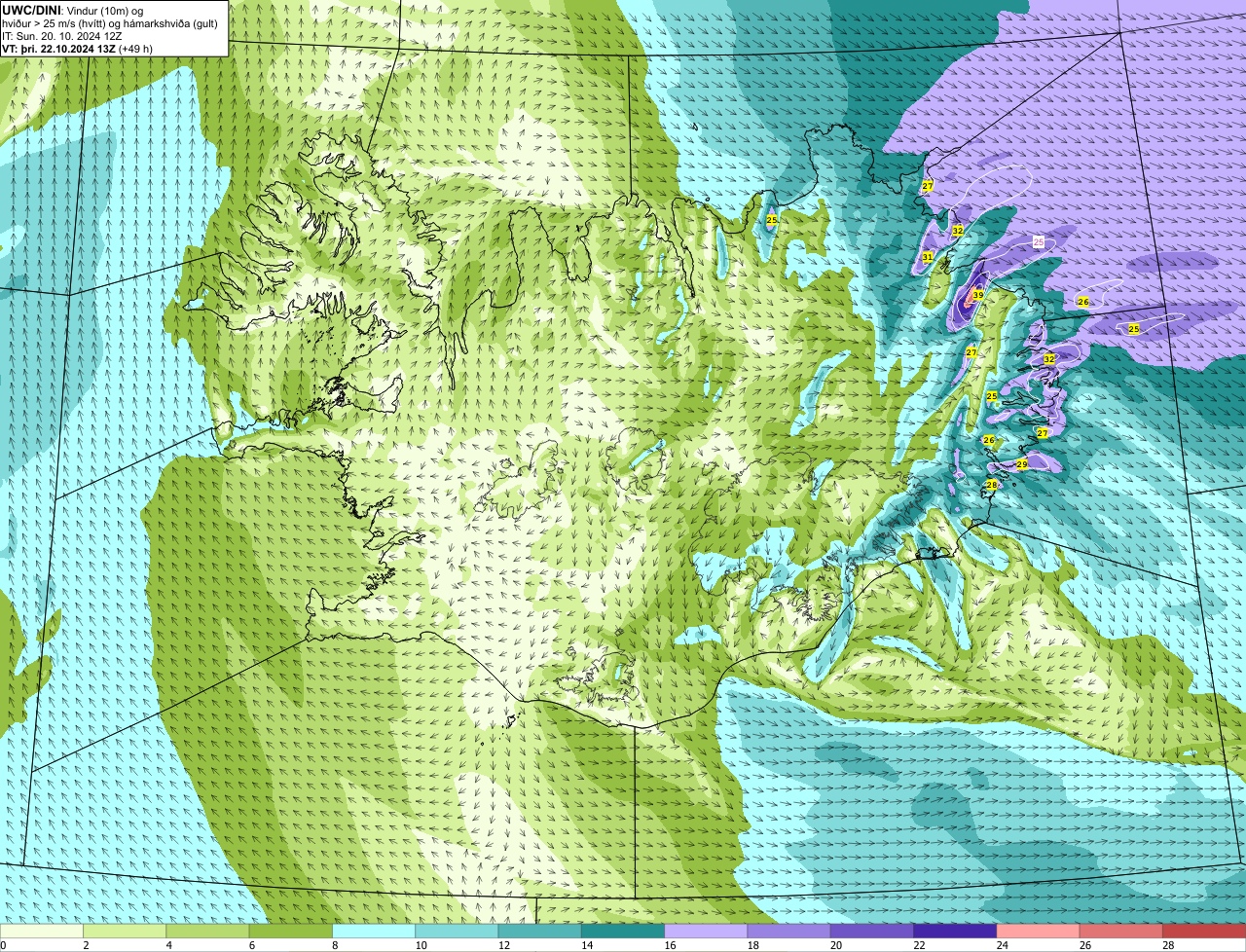Click the yellow gust label 28
The height and width of the screenshot is (952, 1246).
pos(991,485)
